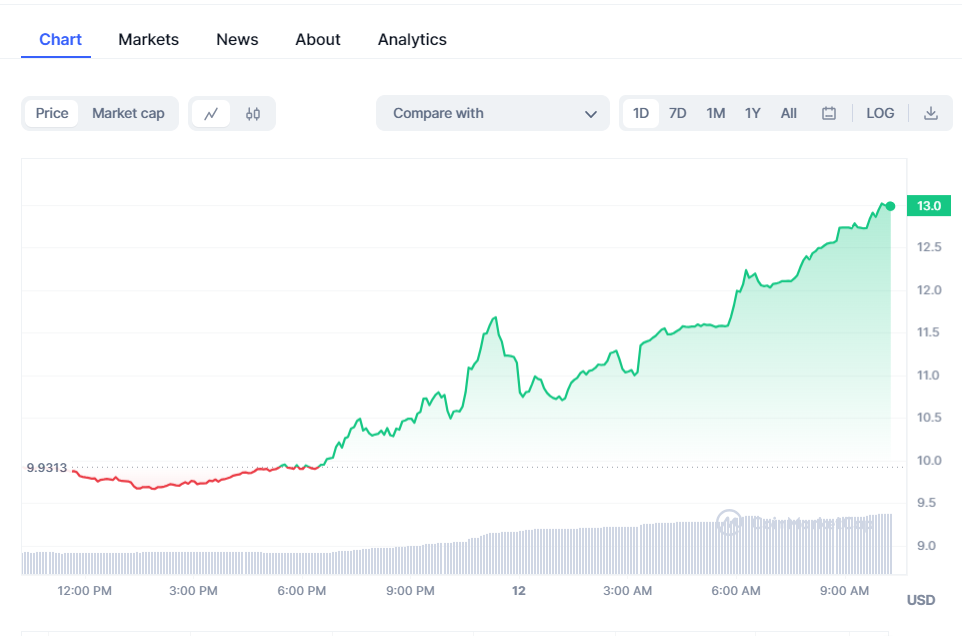Click the green current price dot

(x=890, y=206)
